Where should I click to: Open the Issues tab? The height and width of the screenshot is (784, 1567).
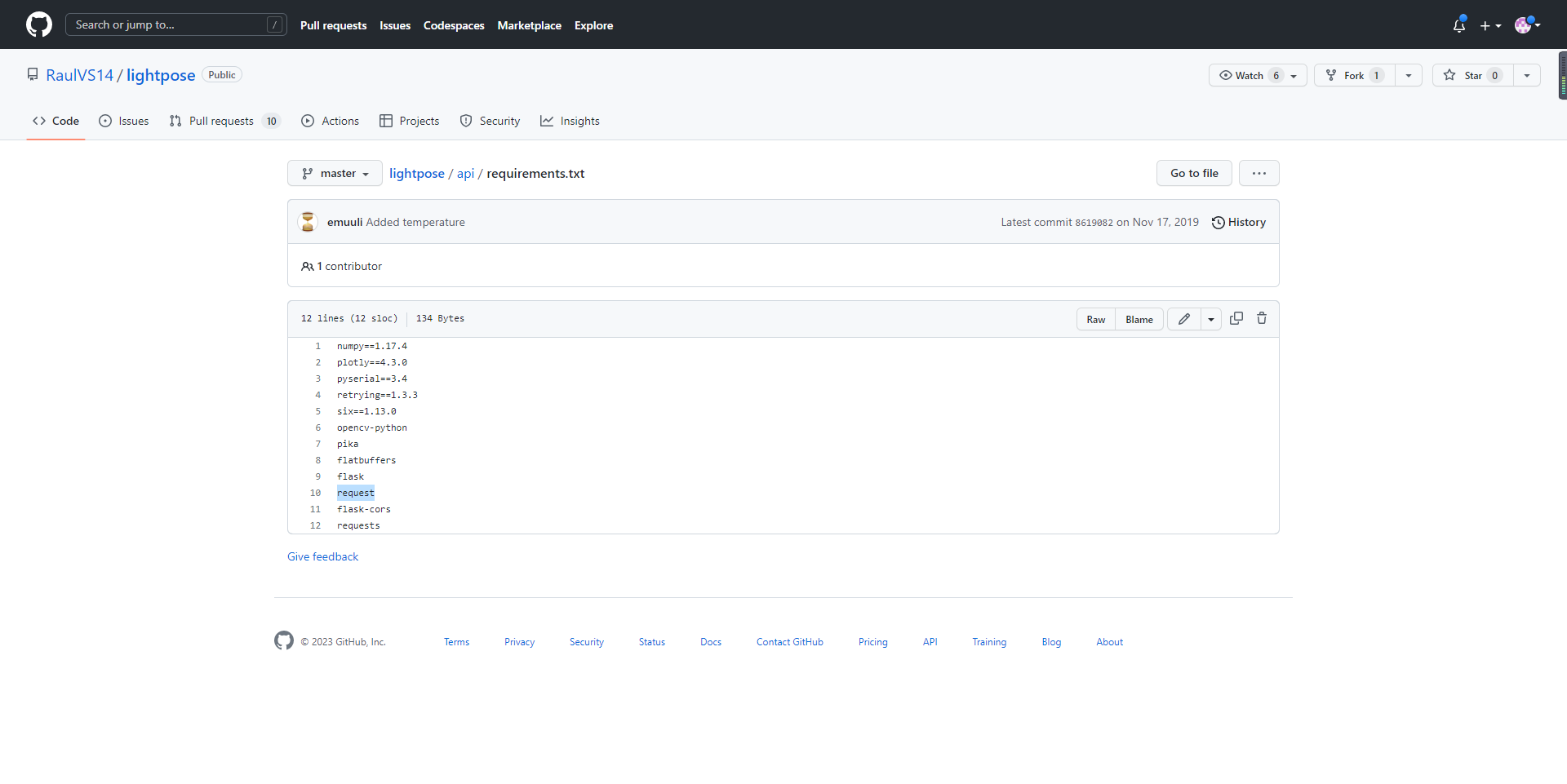[124, 121]
